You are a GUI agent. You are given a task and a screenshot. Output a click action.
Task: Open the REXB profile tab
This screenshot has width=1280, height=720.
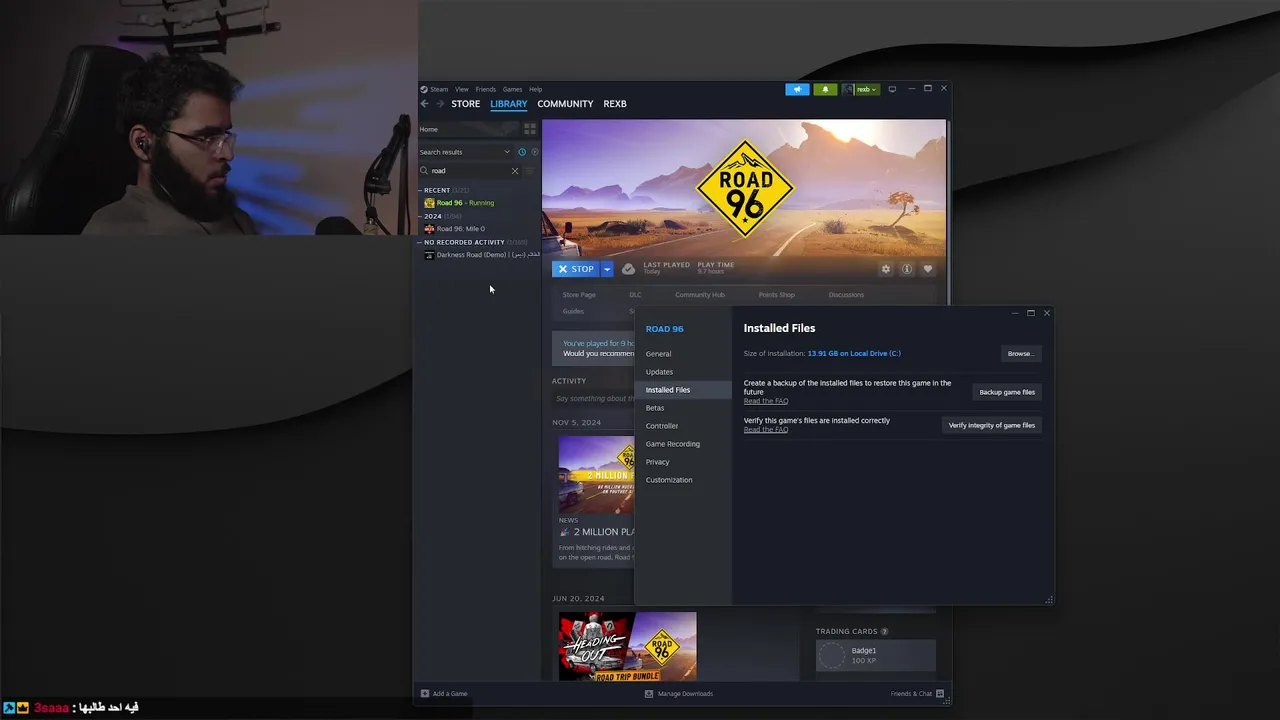615,104
